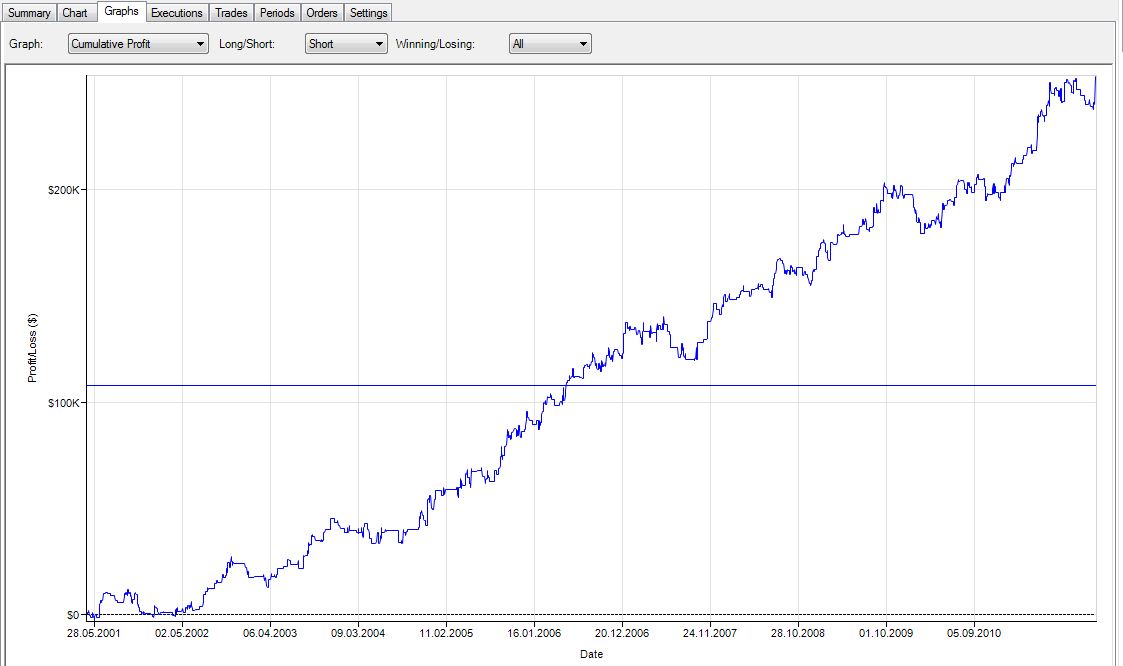
Task: Click the $100K y-axis label
Action: click(x=65, y=402)
